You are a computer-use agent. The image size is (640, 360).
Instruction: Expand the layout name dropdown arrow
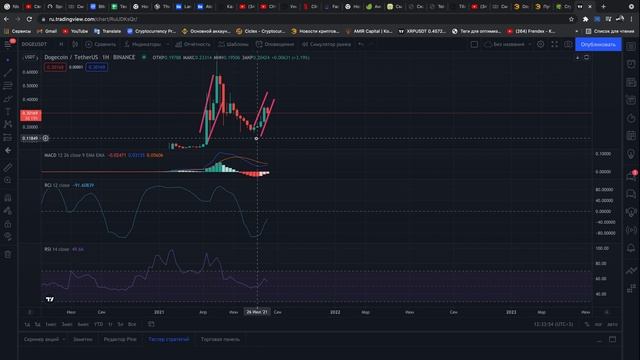[529, 44]
